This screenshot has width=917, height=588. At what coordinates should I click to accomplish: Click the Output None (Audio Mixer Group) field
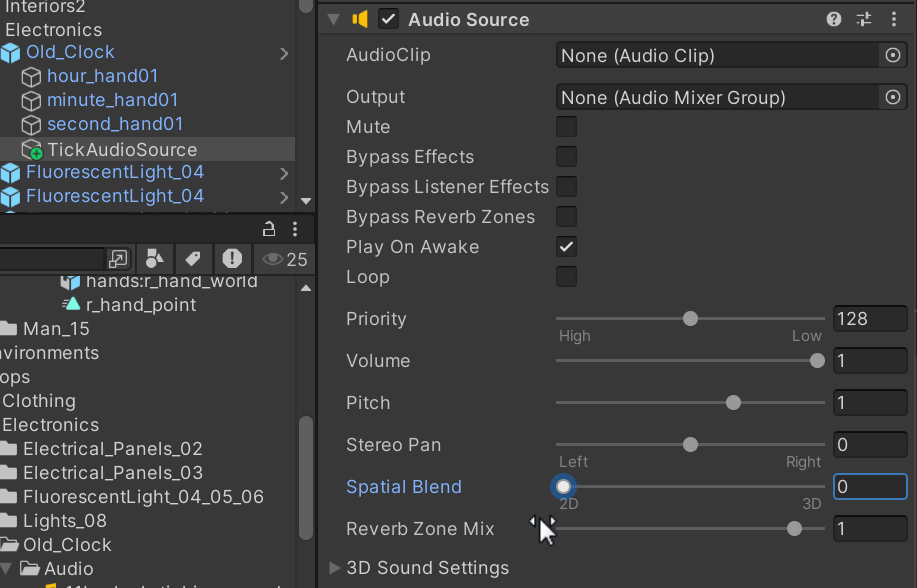tap(717, 97)
